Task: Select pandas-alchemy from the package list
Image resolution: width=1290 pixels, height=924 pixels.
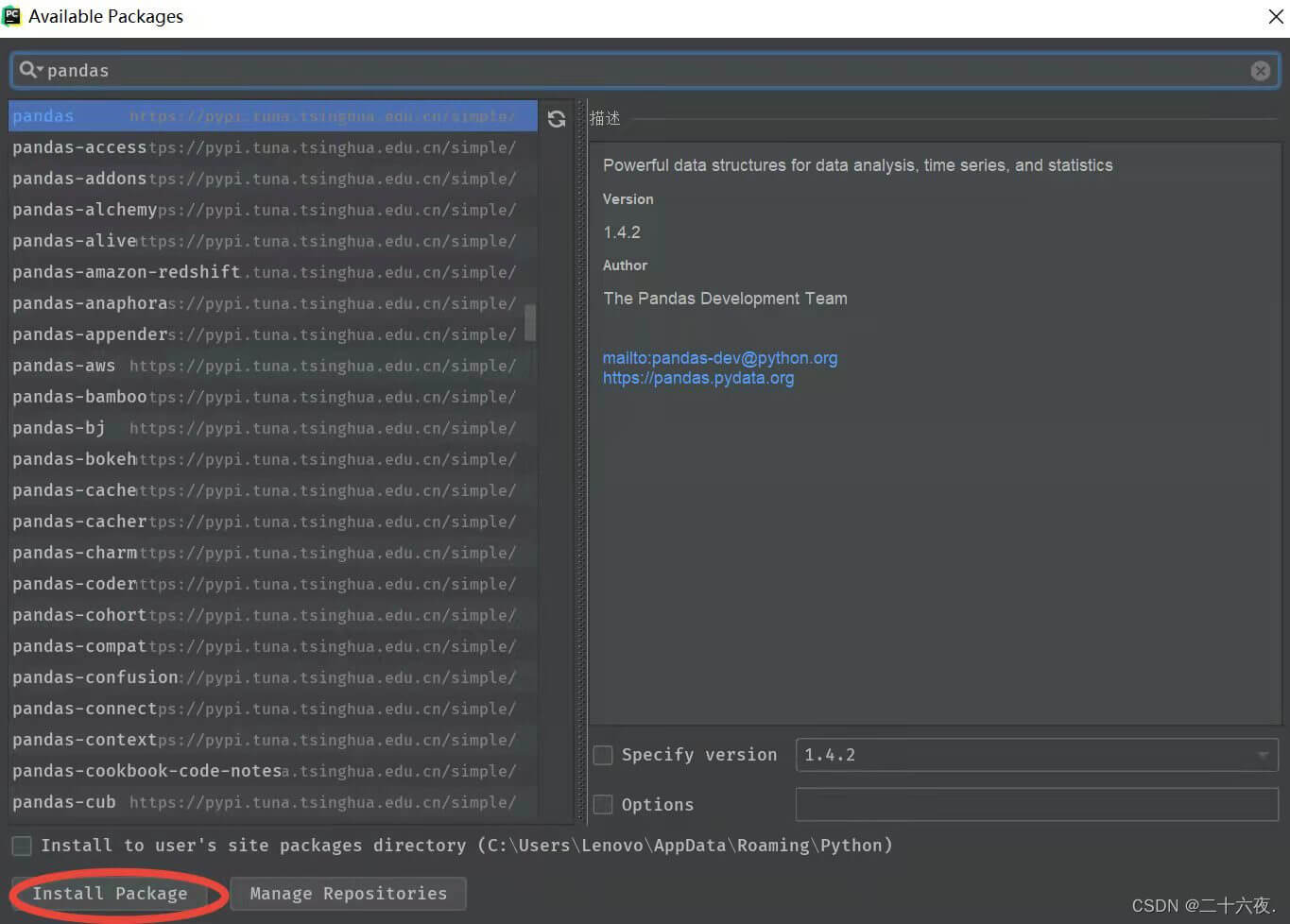Action: [85, 210]
